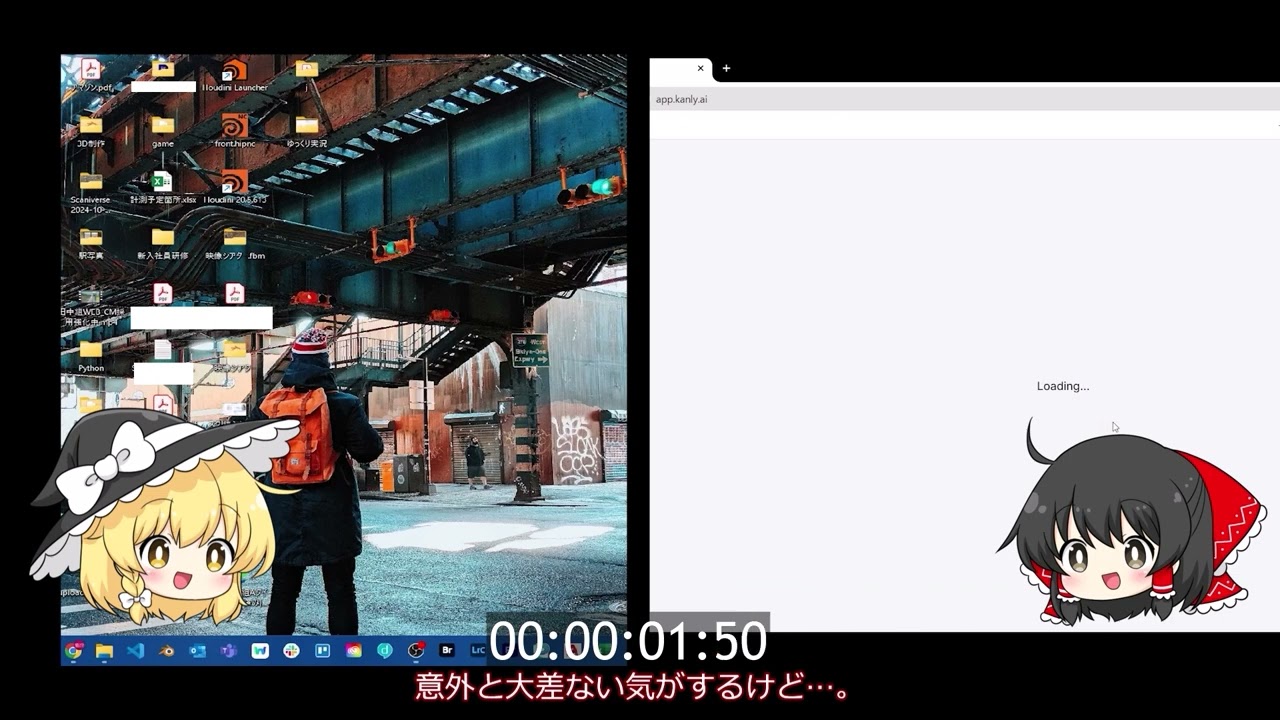Open Lightroom Classic (LrC) from taskbar
Image resolution: width=1280 pixels, height=720 pixels.
click(x=478, y=650)
